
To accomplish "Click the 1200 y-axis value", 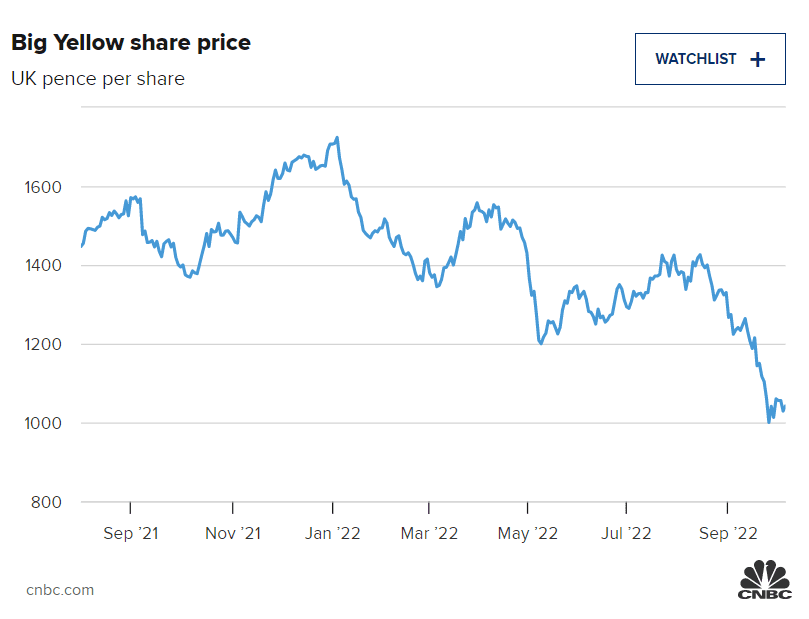I will pyautogui.click(x=43, y=345).
